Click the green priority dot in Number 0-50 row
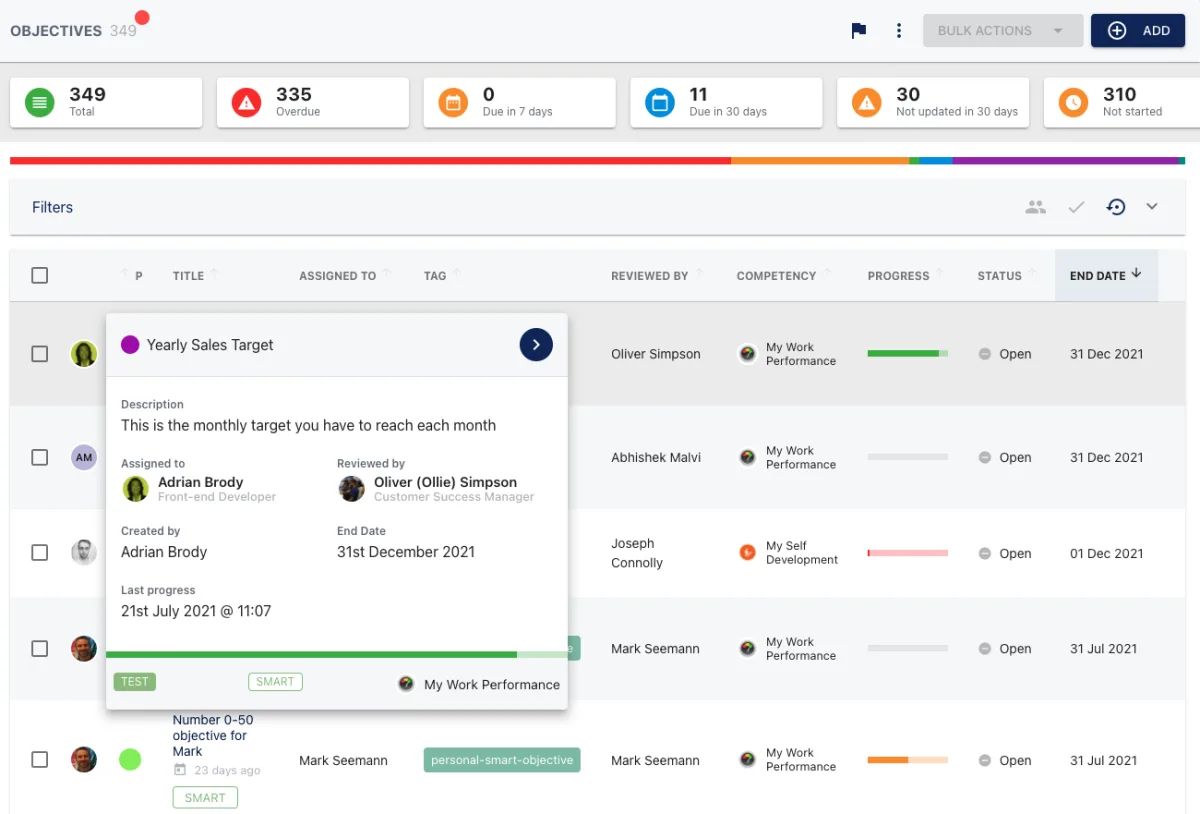1200x814 pixels. click(130, 759)
